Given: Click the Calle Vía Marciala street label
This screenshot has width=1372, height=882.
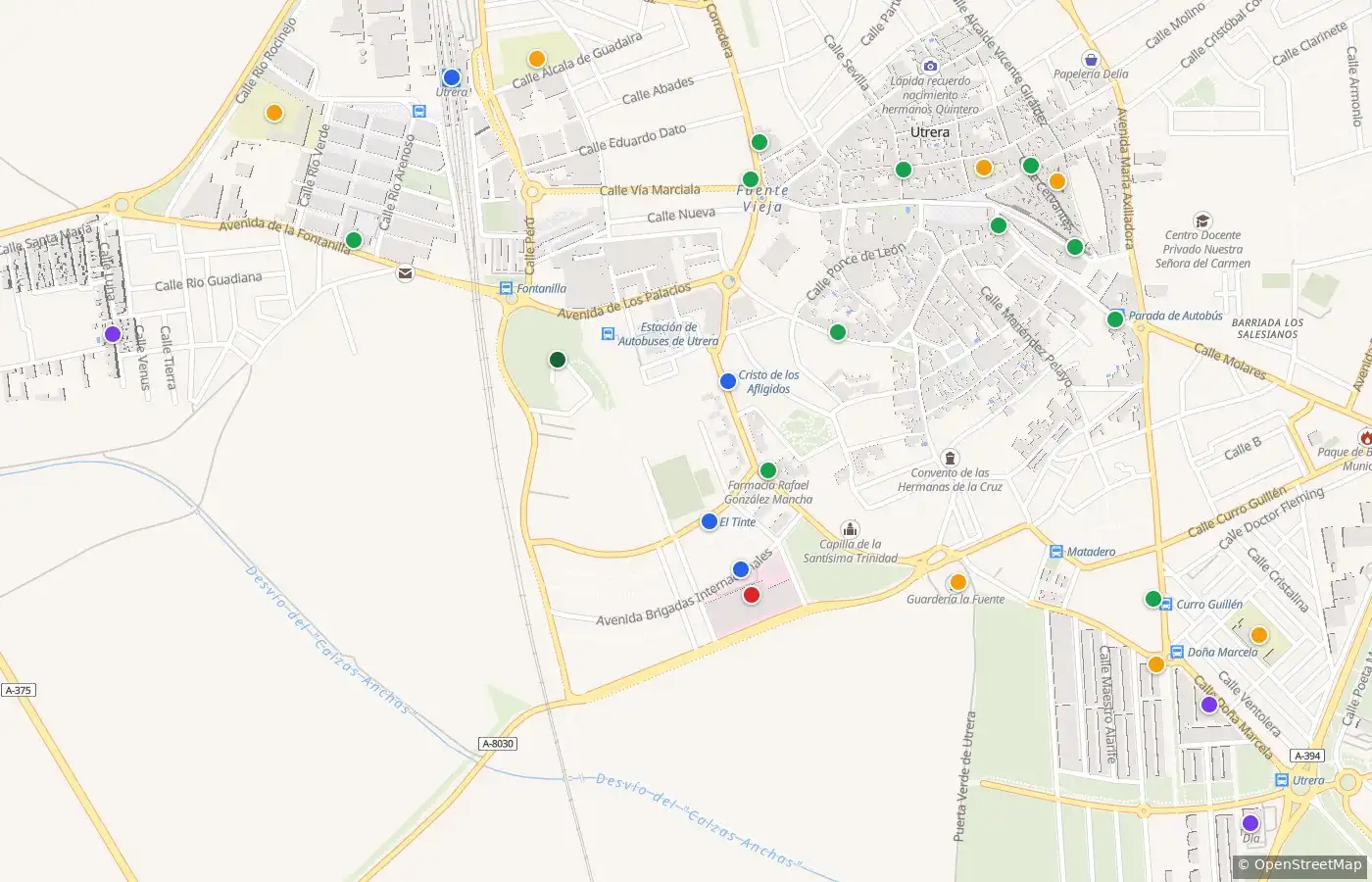Looking at the screenshot, I should click(650, 190).
